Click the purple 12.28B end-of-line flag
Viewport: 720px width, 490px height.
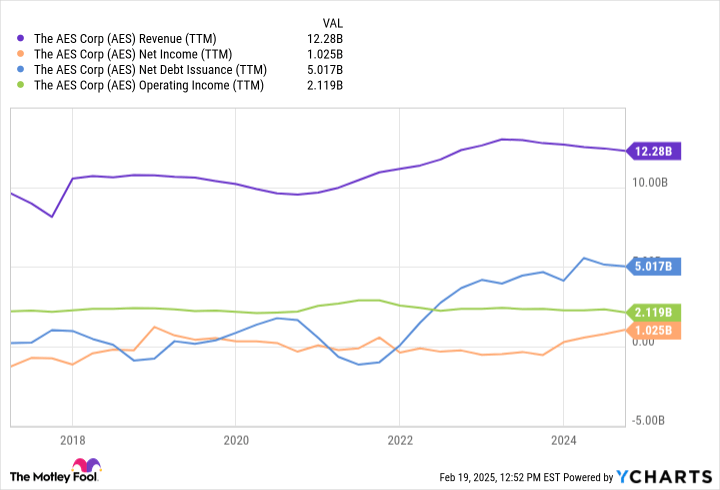tap(654, 151)
